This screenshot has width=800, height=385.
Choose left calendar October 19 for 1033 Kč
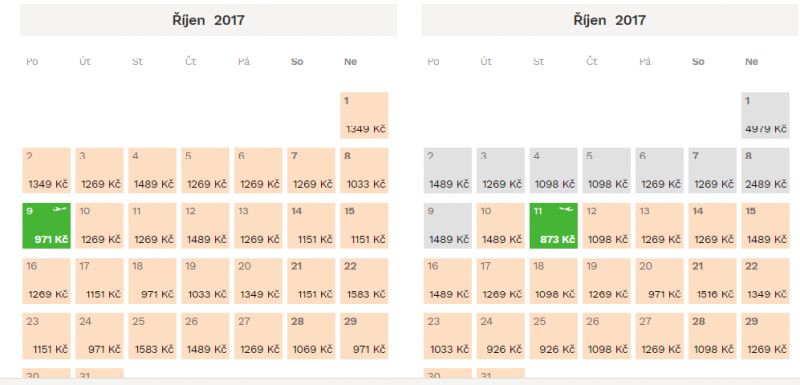click(x=205, y=281)
